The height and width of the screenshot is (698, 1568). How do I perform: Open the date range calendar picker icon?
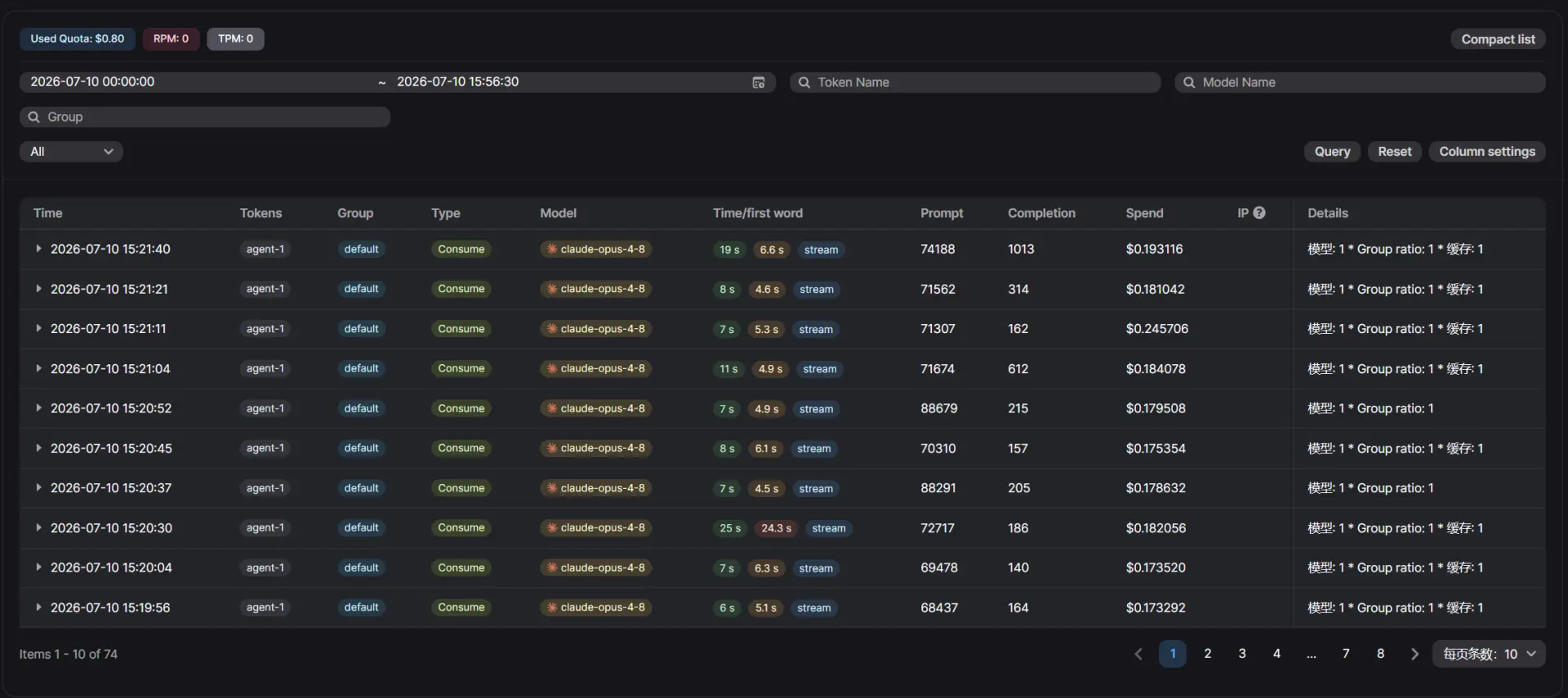pyautogui.click(x=758, y=82)
